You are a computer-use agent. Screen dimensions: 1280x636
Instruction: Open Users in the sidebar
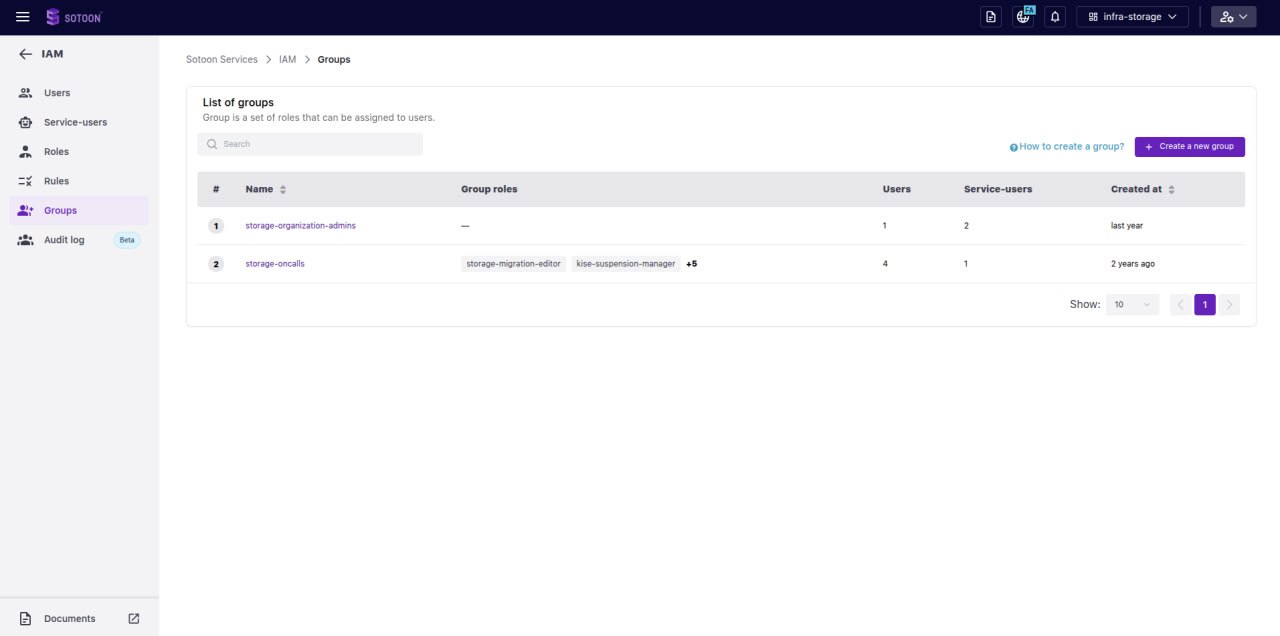[79, 93]
